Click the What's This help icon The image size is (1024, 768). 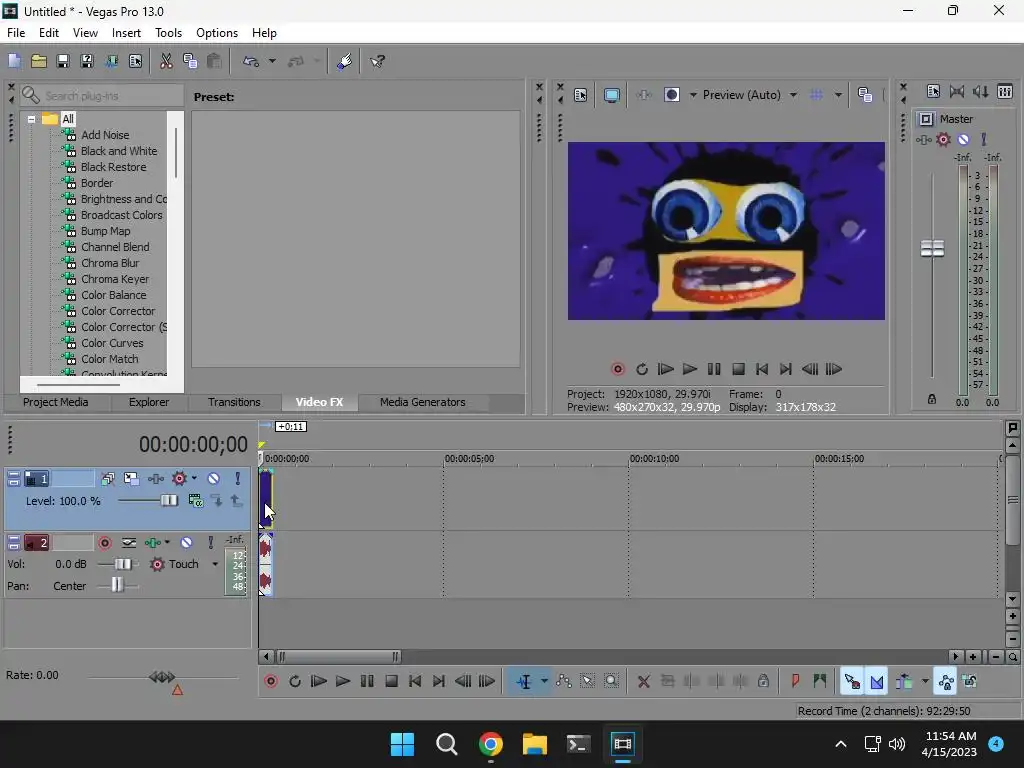pyautogui.click(x=377, y=61)
